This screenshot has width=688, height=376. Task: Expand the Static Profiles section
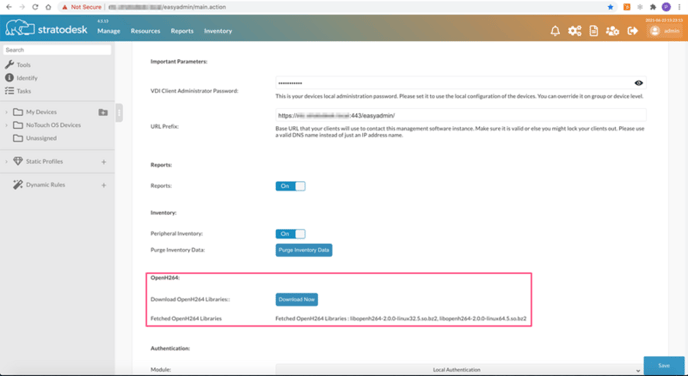[6, 161]
